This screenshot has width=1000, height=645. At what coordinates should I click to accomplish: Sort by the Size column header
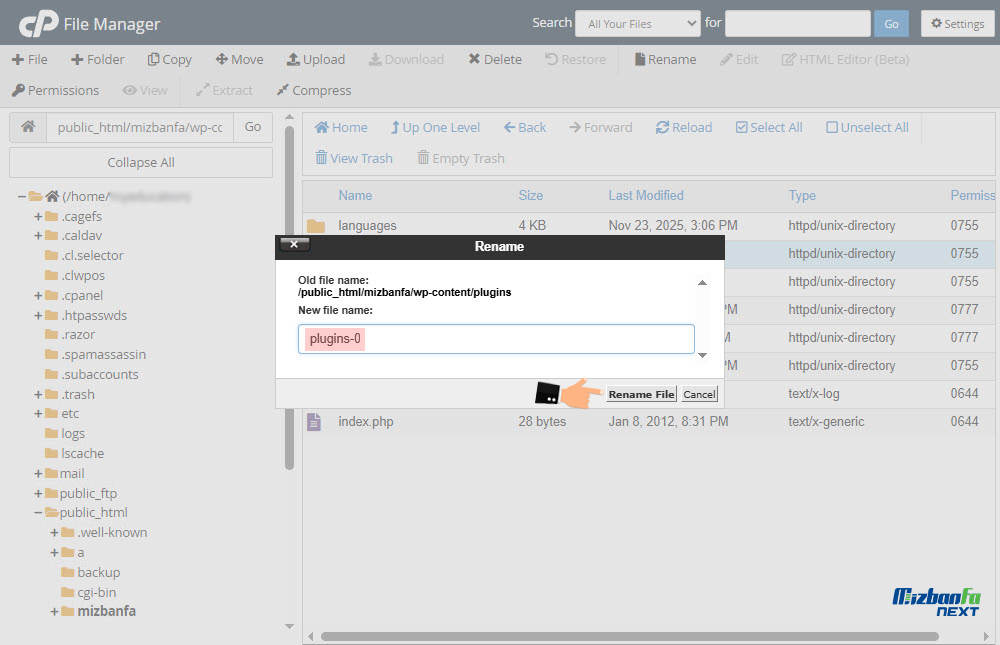(x=530, y=195)
